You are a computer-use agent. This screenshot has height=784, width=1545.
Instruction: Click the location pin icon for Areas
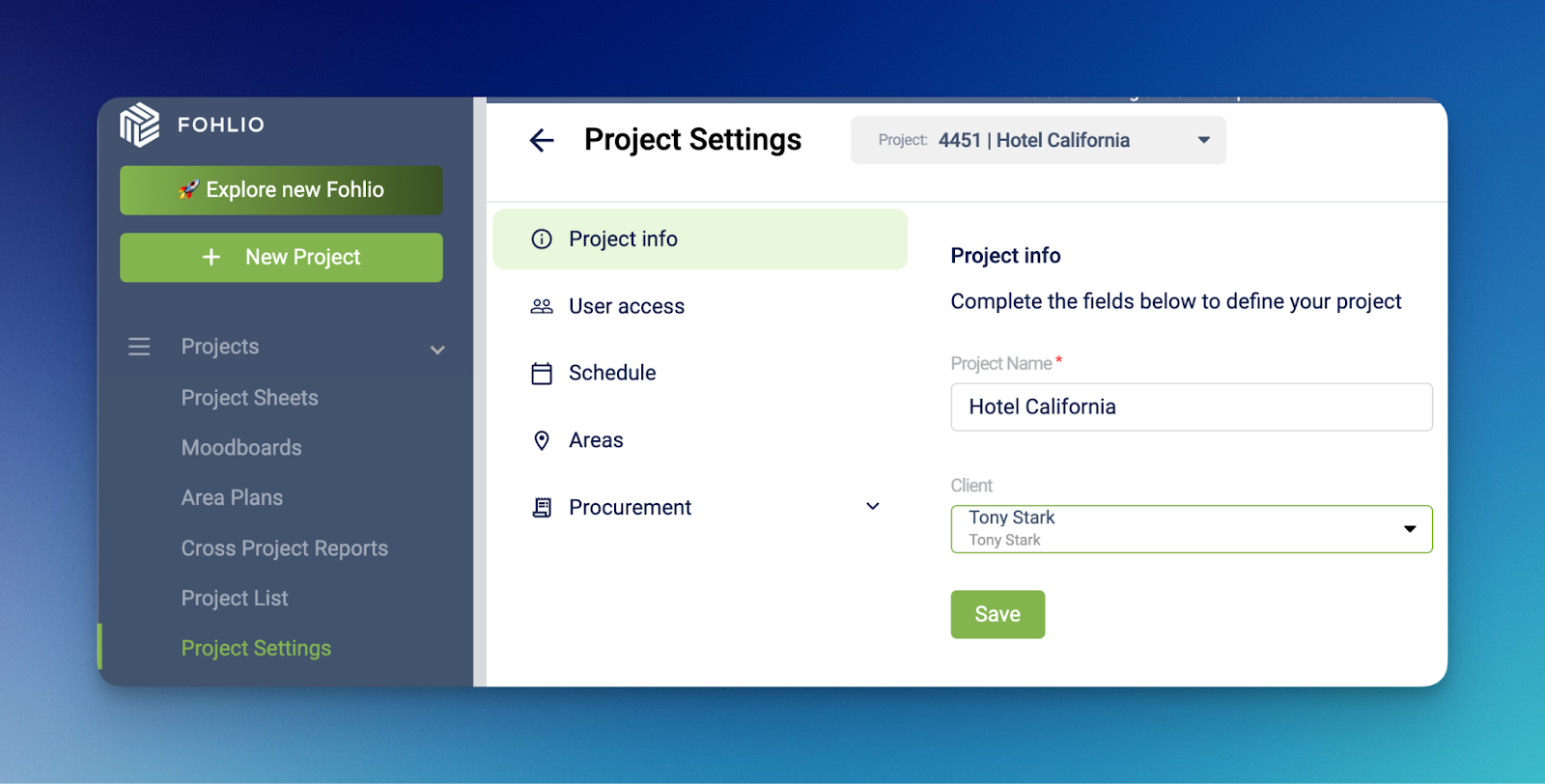tap(542, 441)
